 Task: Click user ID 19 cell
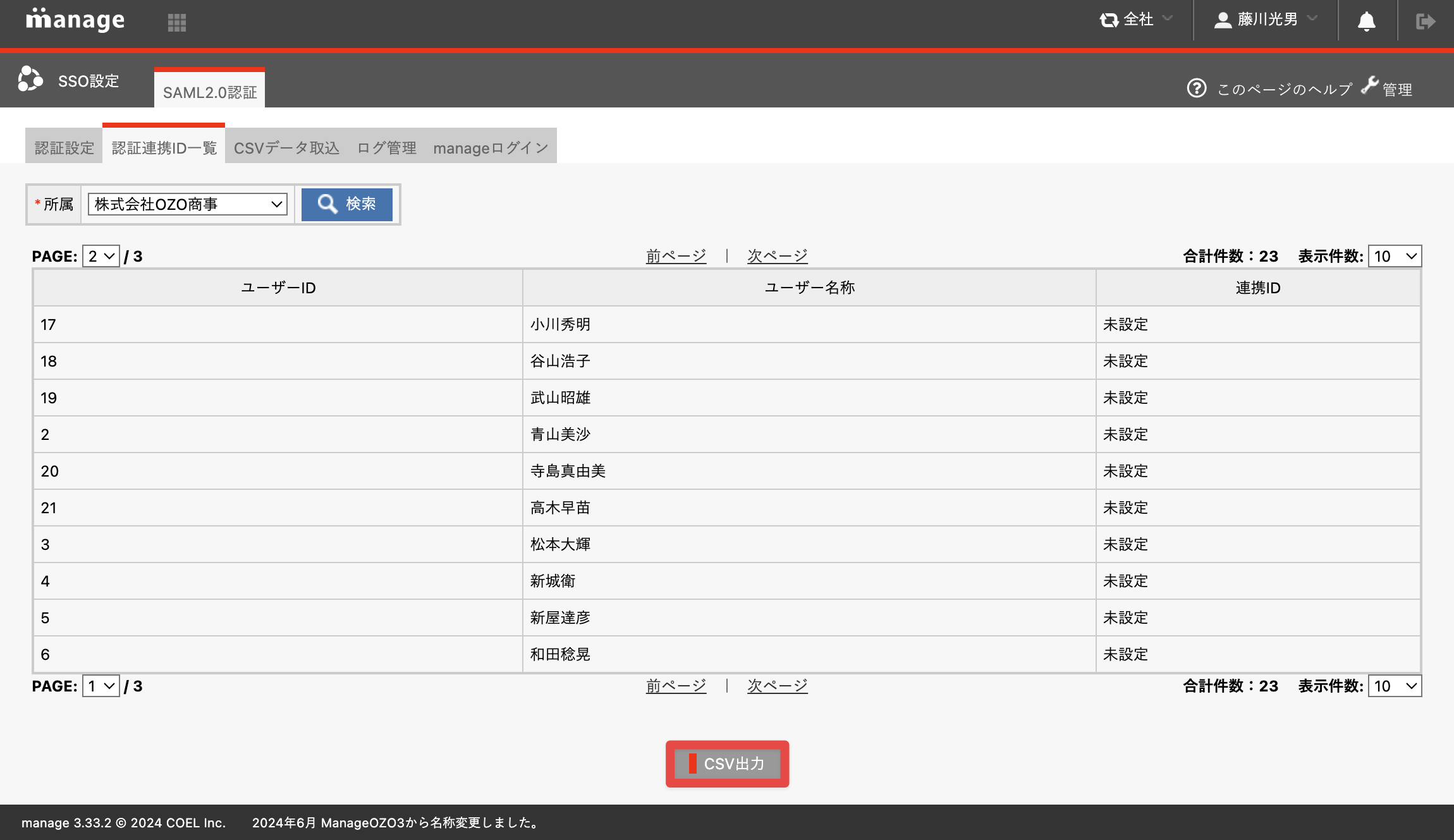(278, 398)
